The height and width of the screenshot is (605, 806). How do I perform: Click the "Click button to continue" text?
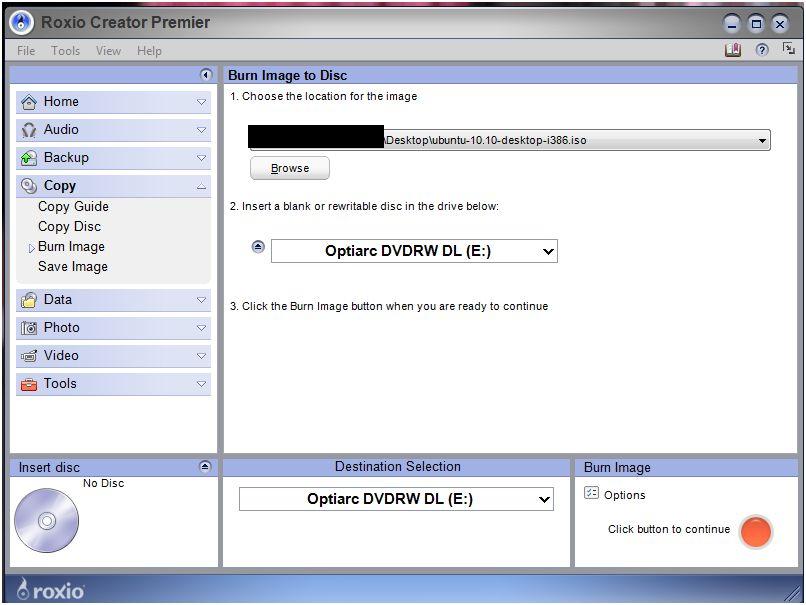click(x=669, y=529)
